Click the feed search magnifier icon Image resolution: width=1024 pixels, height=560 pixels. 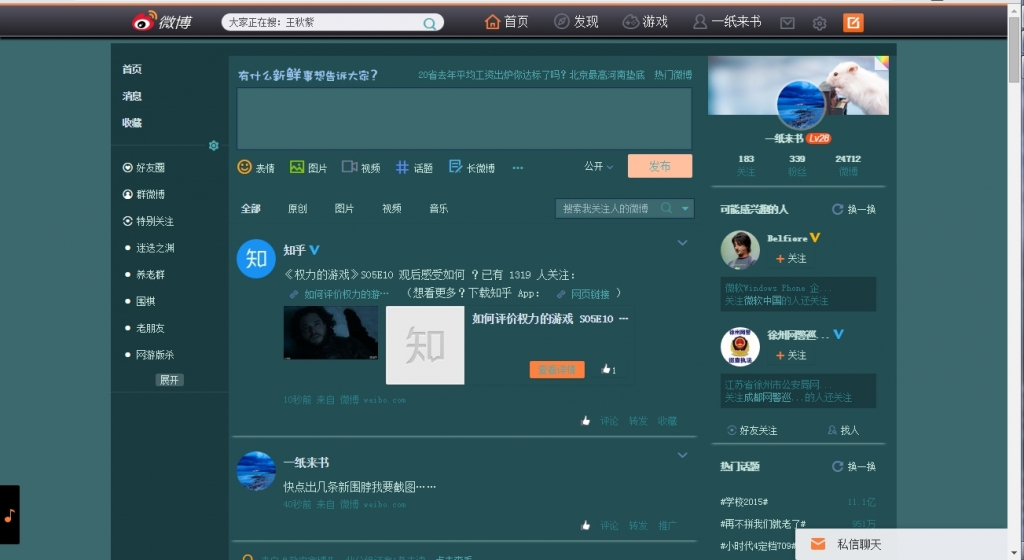click(666, 208)
